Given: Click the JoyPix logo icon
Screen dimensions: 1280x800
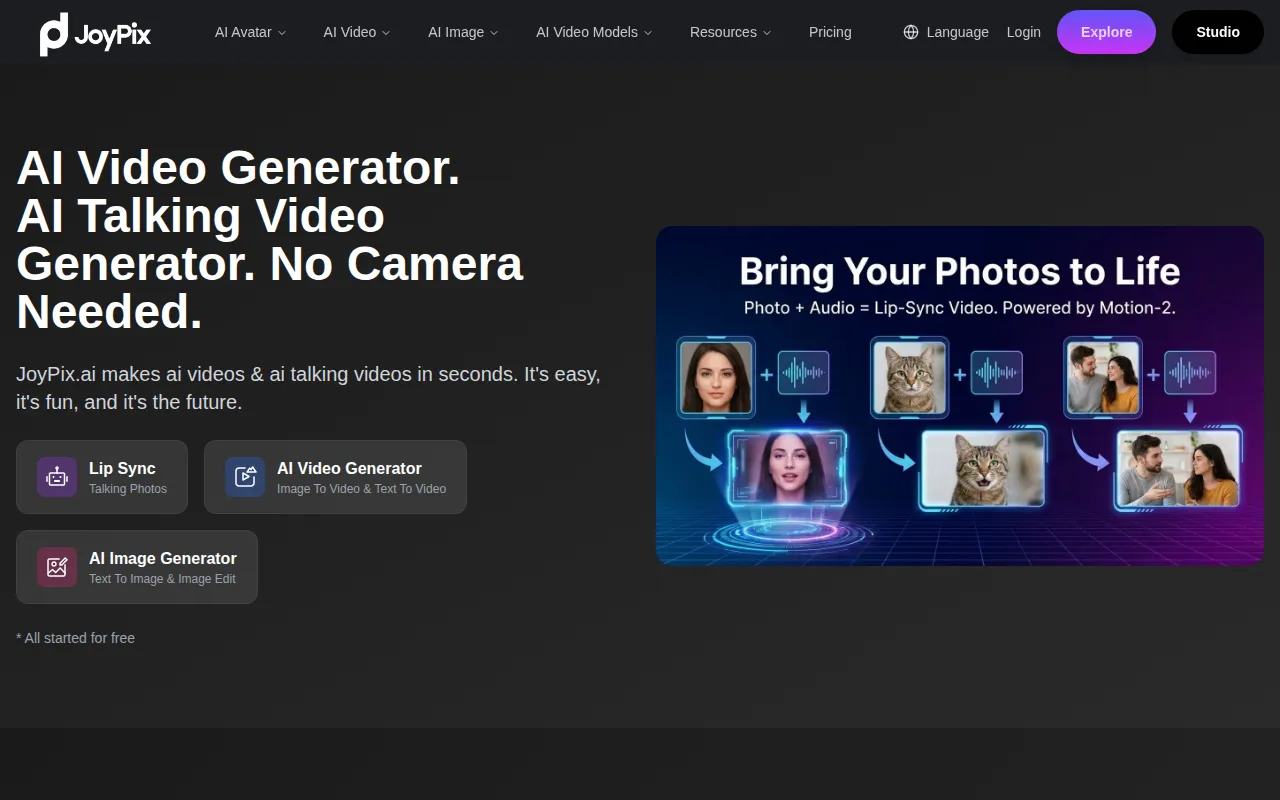Looking at the screenshot, I should (x=54, y=34).
